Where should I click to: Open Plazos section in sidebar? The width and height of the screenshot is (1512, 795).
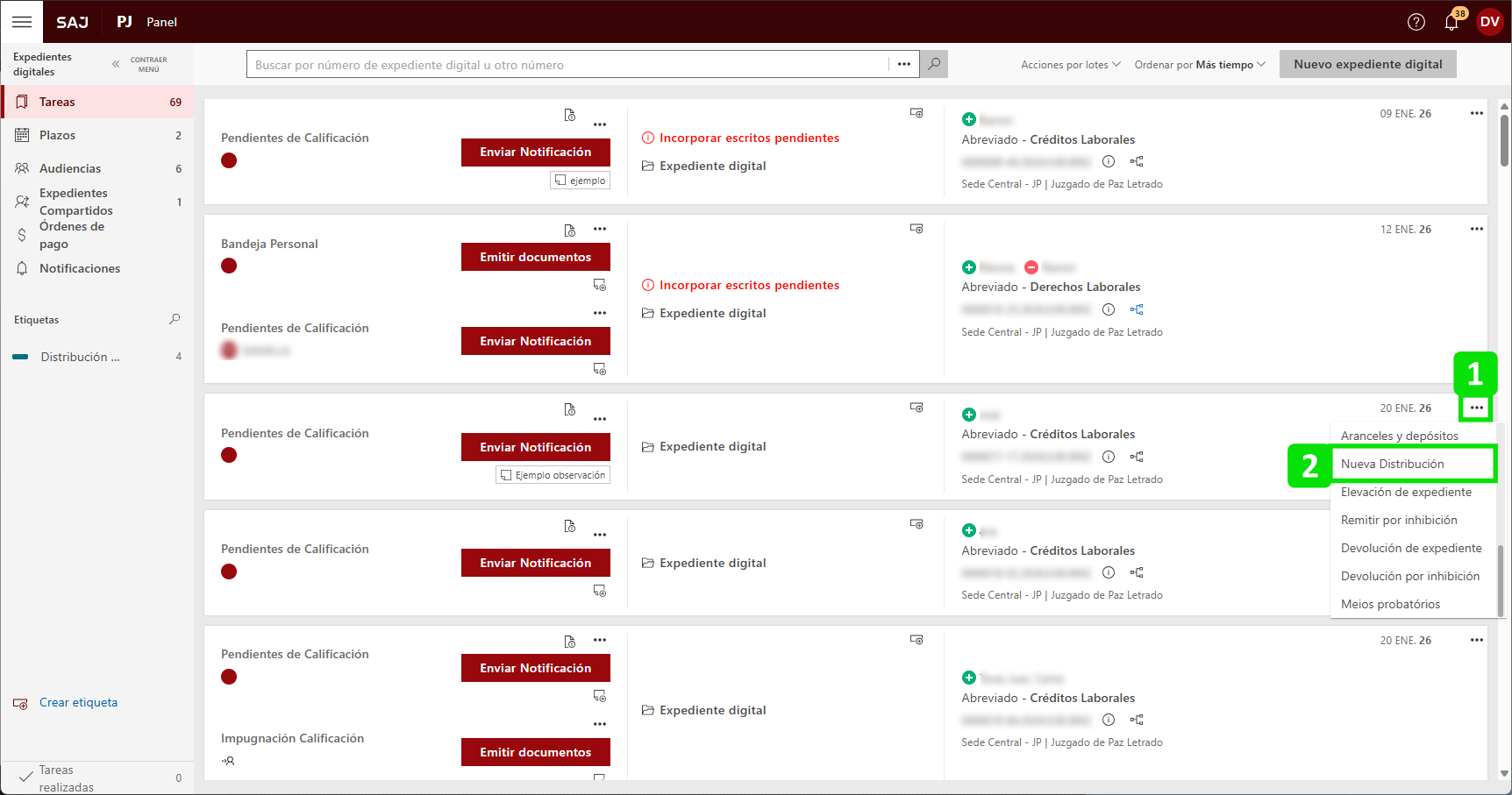57,135
